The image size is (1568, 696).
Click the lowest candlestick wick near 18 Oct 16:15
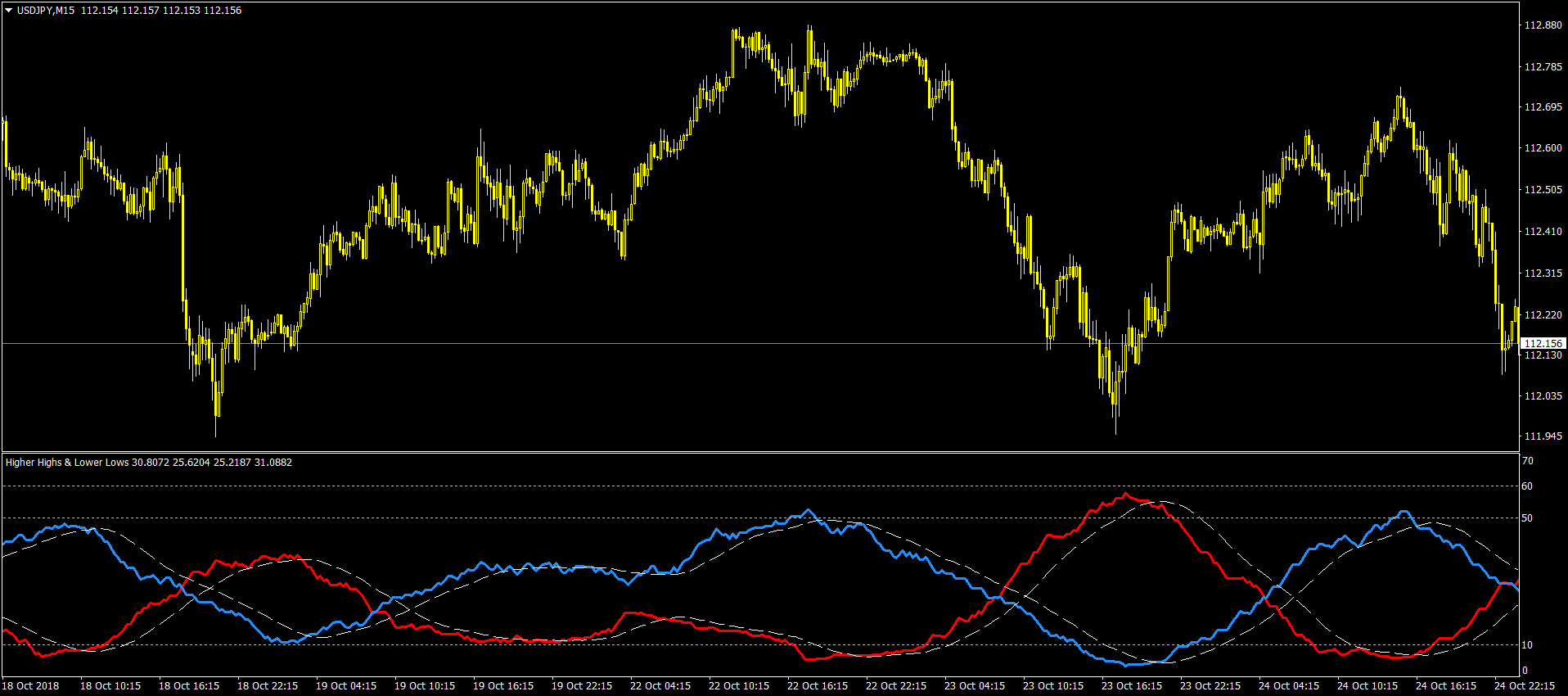coord(216,426)
